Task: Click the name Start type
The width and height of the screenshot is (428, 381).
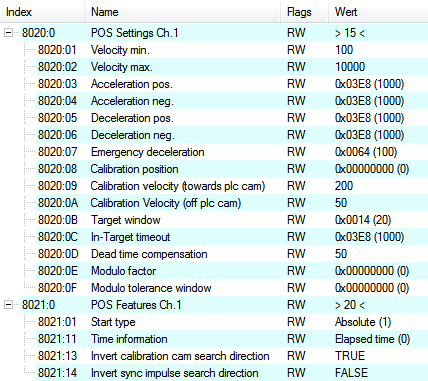Action: click(x=113, y=322)
